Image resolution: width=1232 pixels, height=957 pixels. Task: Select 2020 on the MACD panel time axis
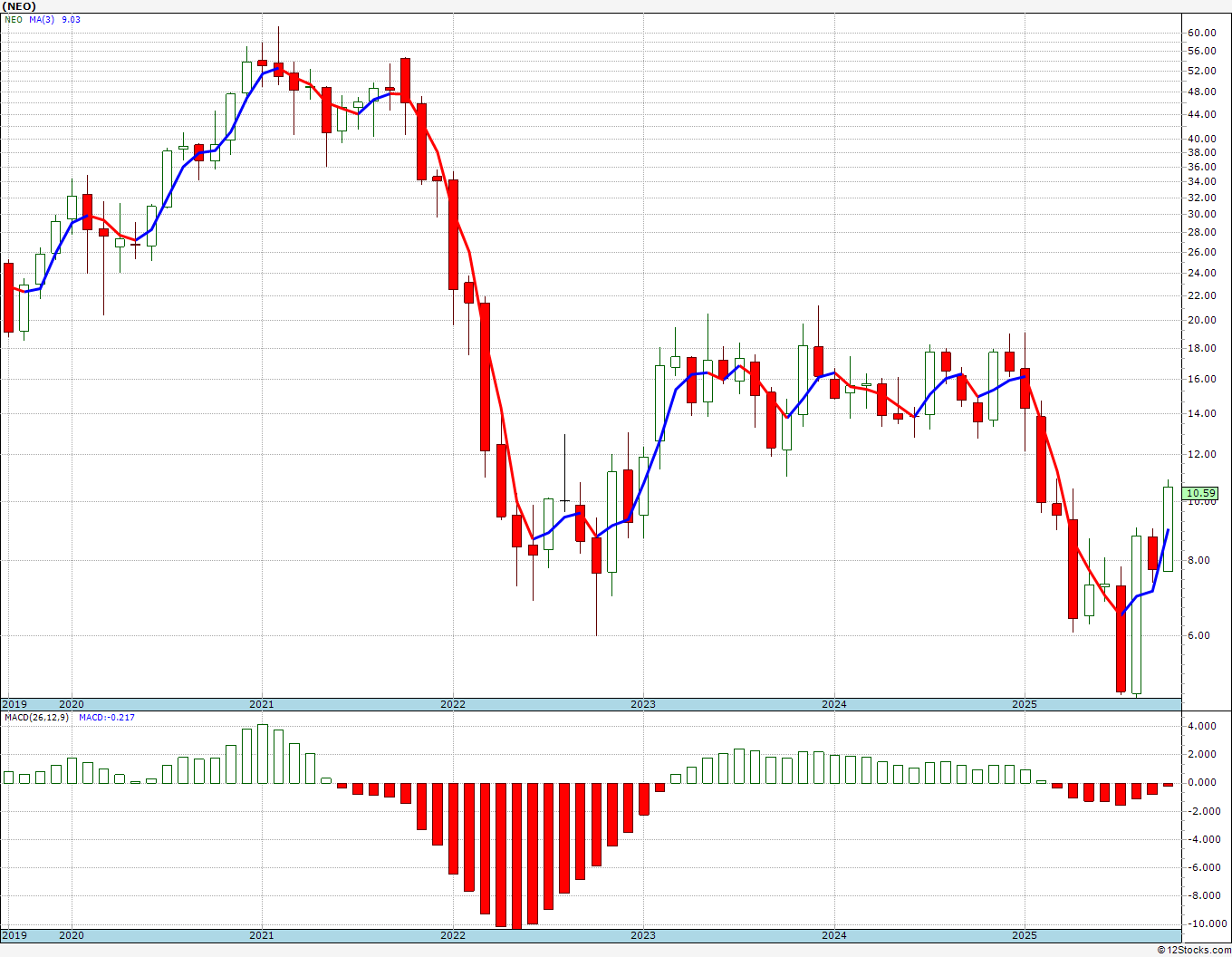(x=71, y=934)
